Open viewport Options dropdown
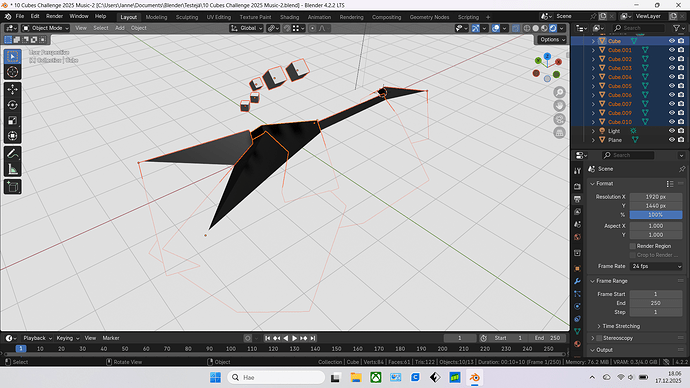This screenshot has width=690, height=388. pyautogui.click(x=551, y=40)
